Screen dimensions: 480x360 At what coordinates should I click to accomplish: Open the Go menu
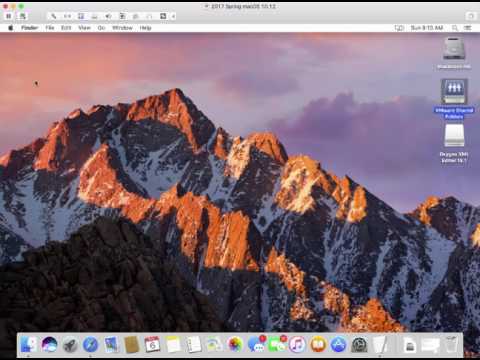point(101,28)
